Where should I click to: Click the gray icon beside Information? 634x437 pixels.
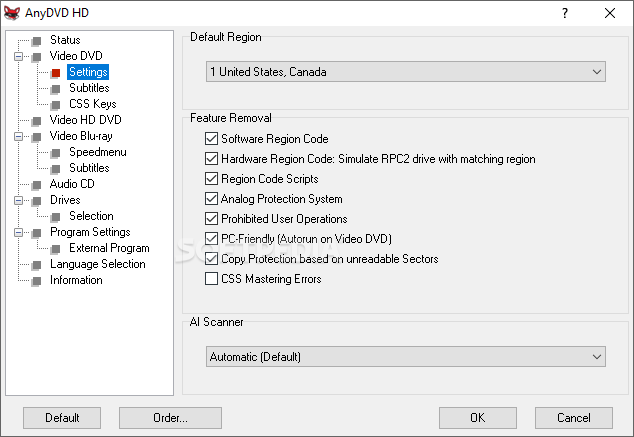tap(37, 281)
